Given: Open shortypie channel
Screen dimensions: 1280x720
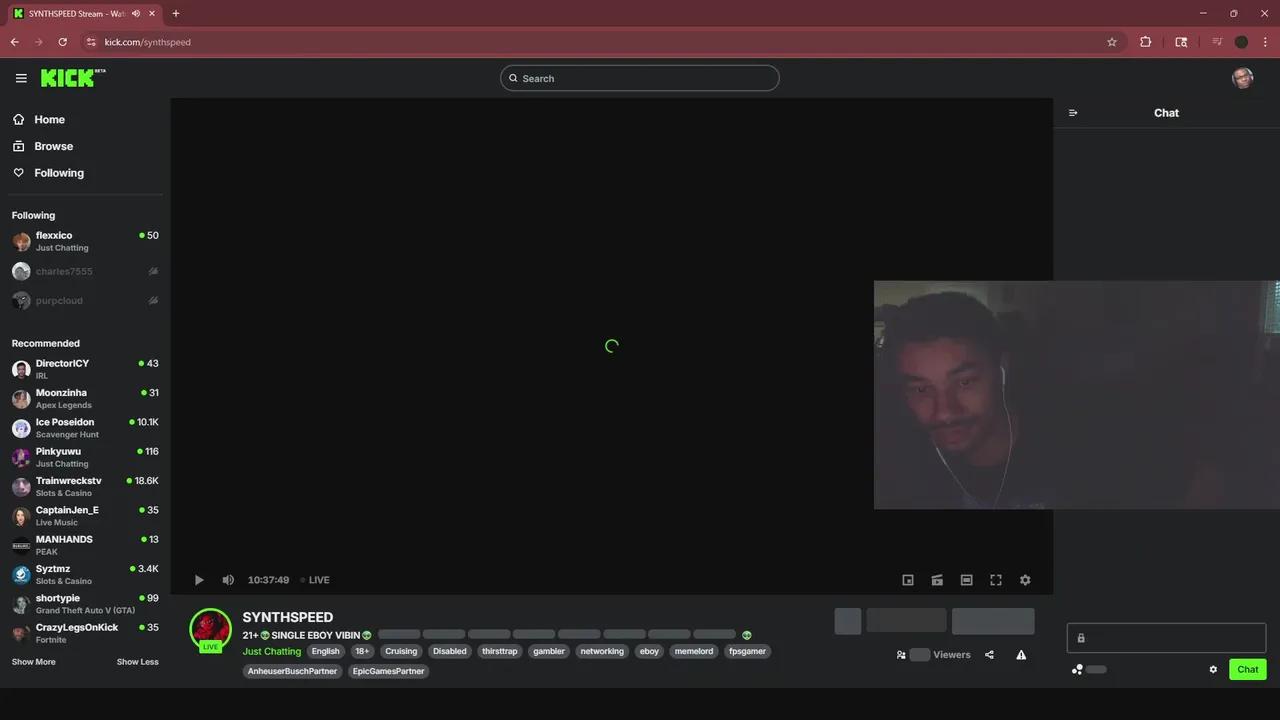Looking at the screenshot, I should [86, 604].
